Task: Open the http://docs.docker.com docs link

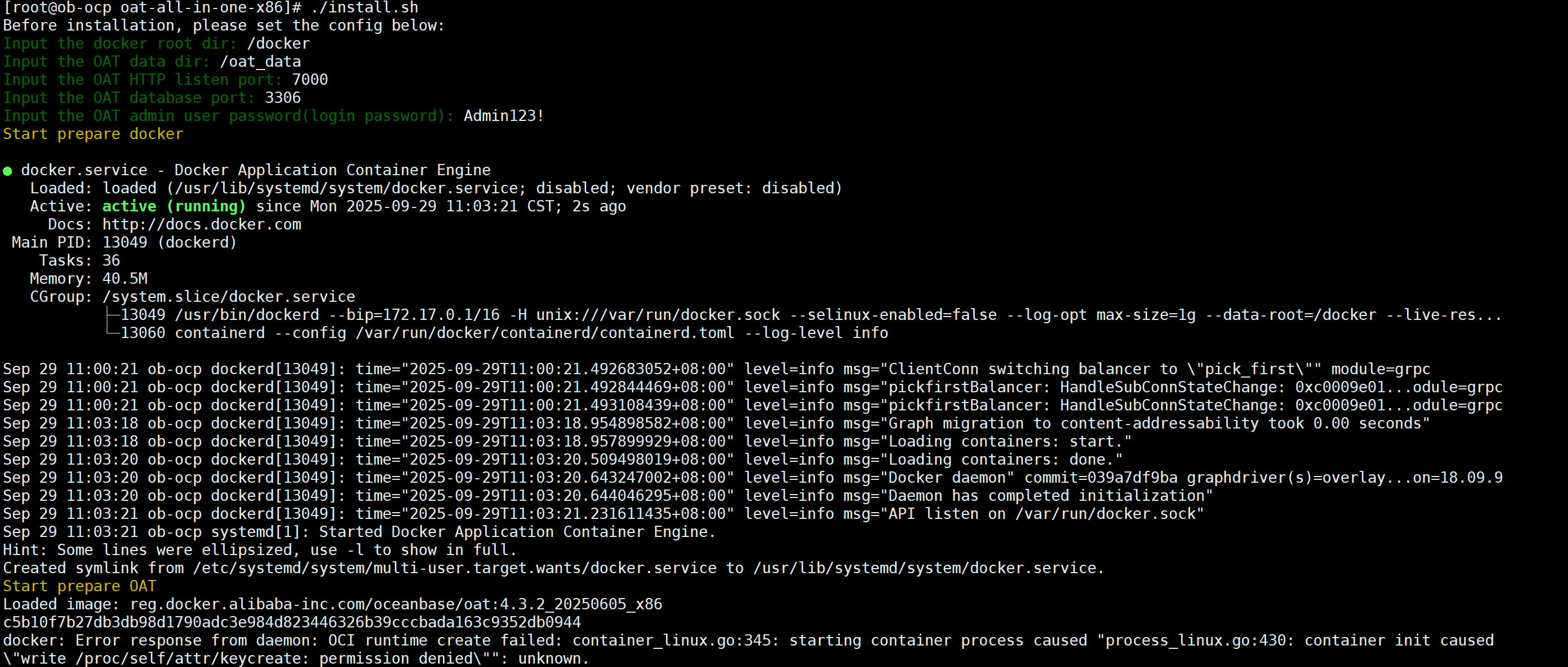Action: 202,225
